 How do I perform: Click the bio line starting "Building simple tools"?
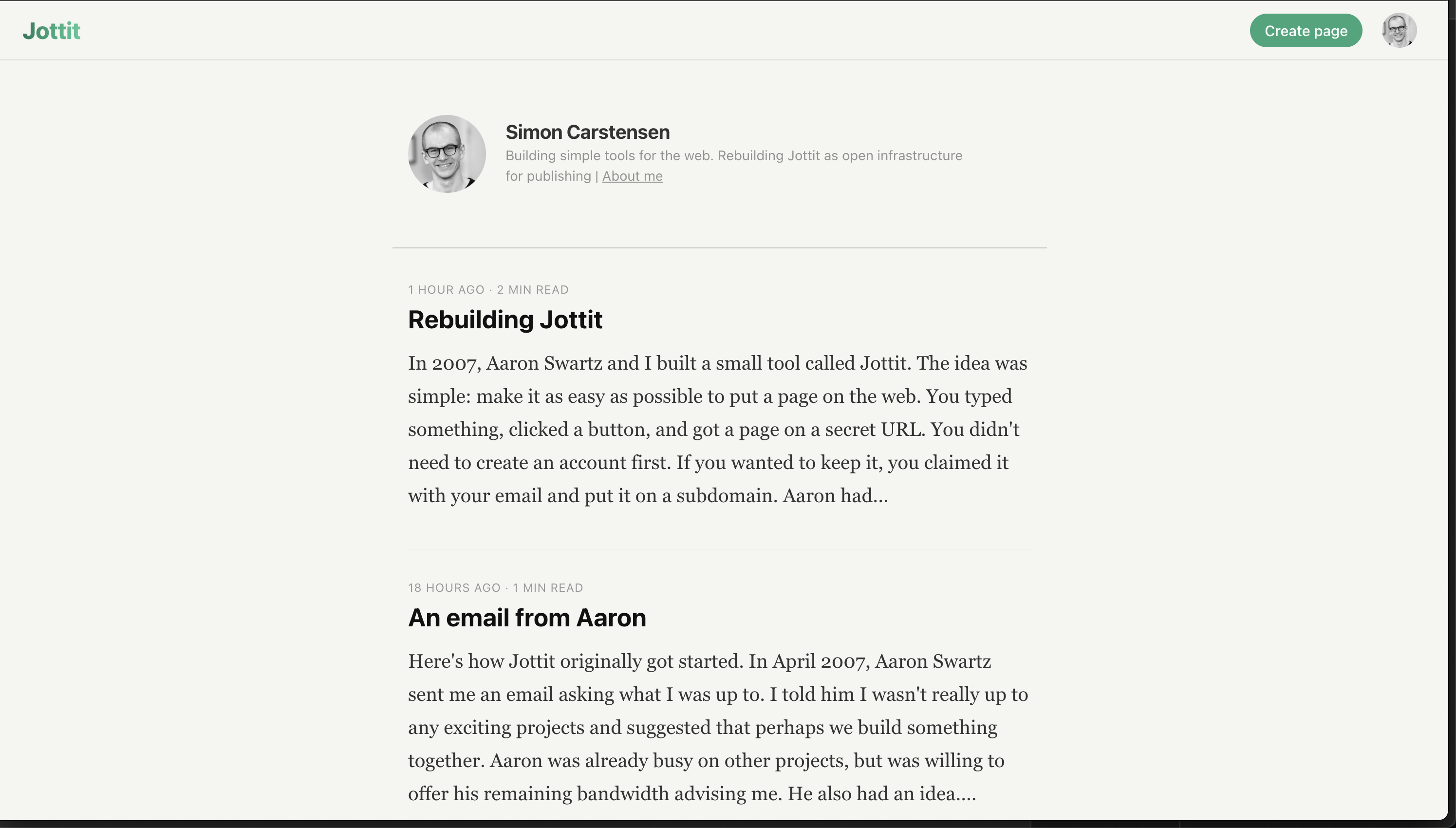(733, 156)
